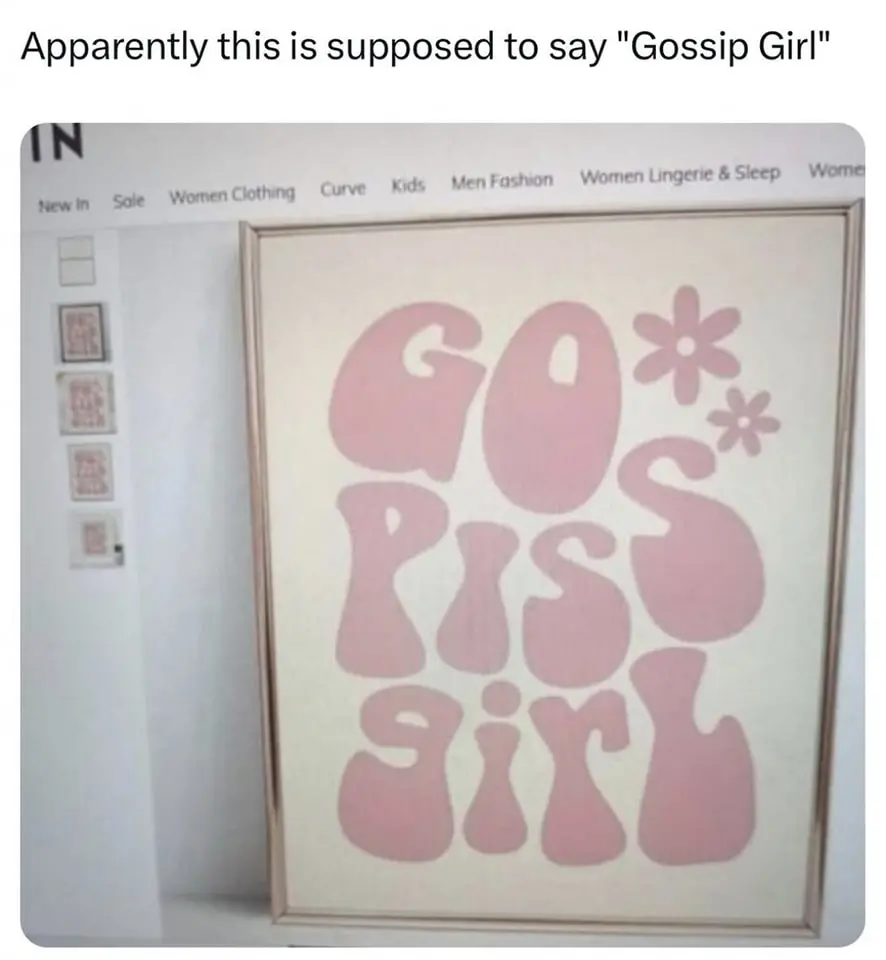Screen dimensions: 886x960
Task: Select the Sale navigation item
Action: [129, 200]
